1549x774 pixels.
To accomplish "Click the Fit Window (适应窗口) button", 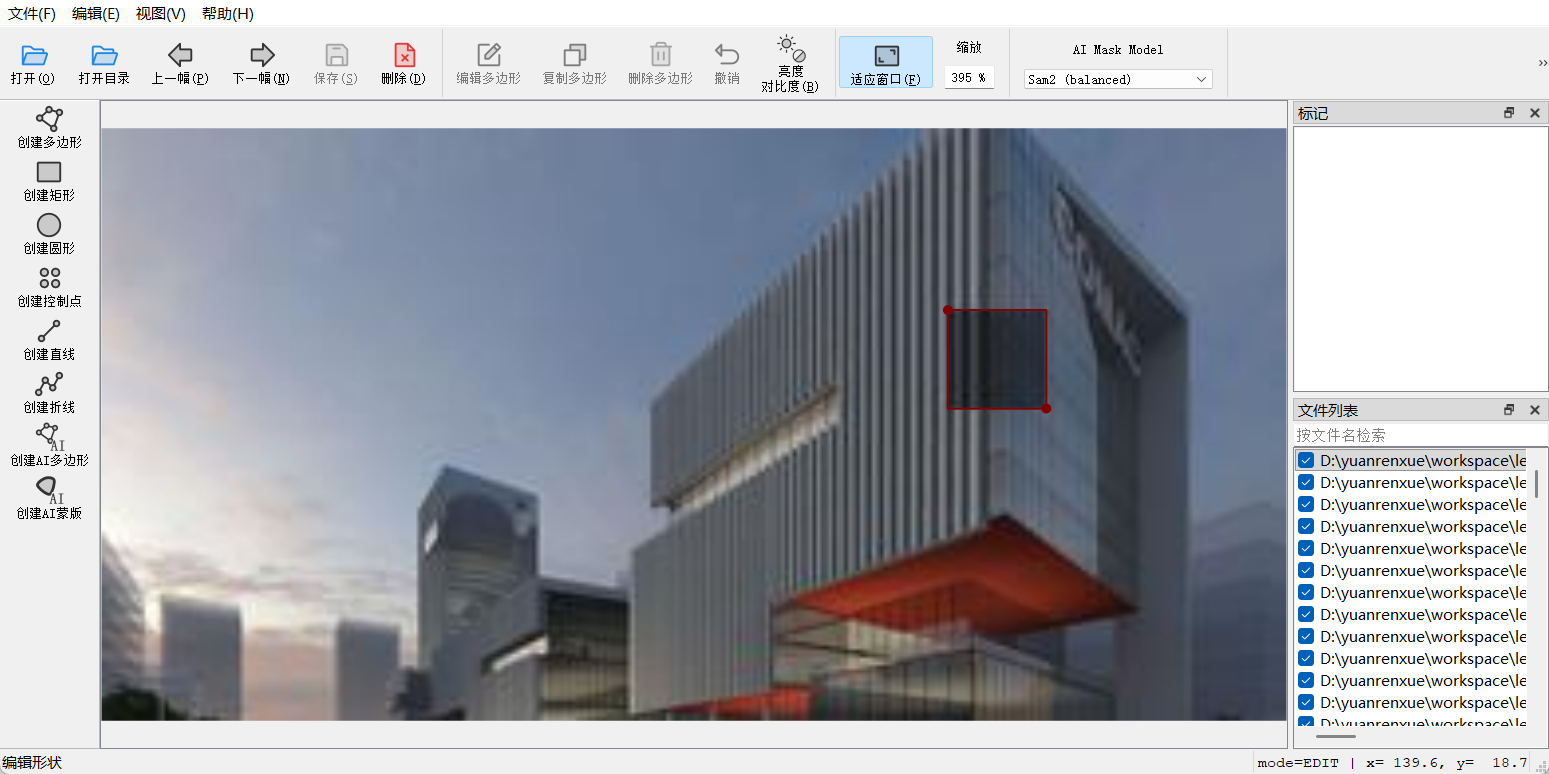I will pos(885,63).
